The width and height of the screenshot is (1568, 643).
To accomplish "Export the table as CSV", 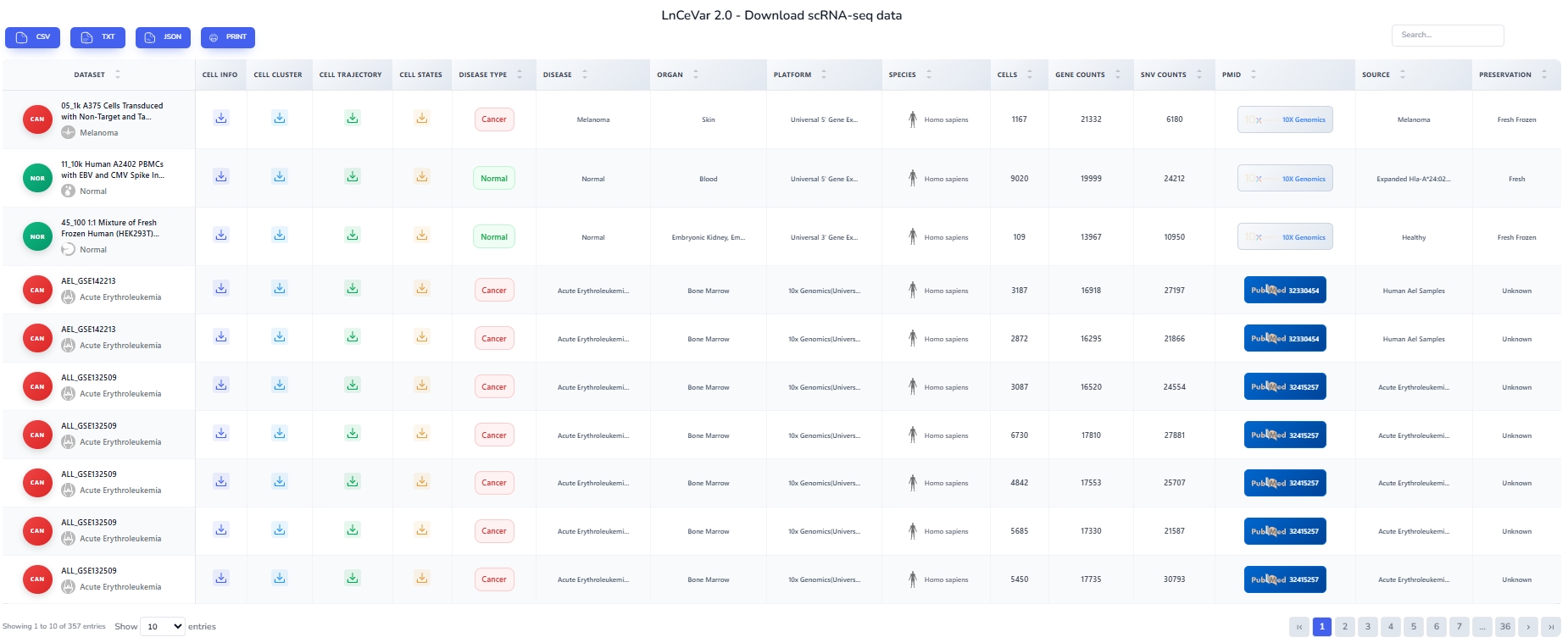I will [x=33, y=37].
